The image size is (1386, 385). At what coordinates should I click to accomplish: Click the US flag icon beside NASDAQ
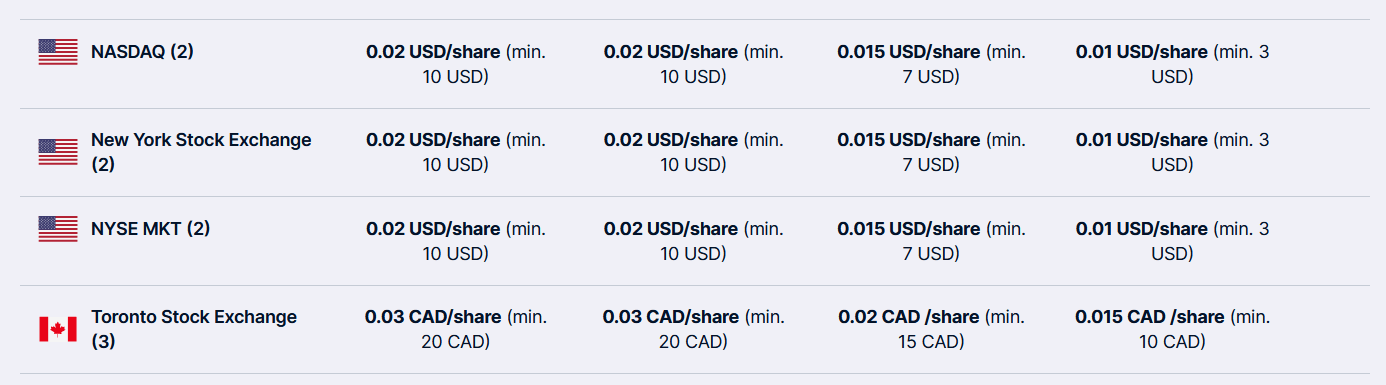point(58,52)
